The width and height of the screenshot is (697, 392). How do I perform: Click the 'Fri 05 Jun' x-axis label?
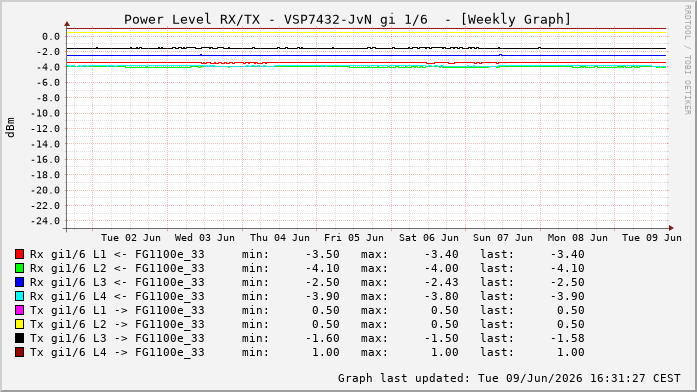354,238
